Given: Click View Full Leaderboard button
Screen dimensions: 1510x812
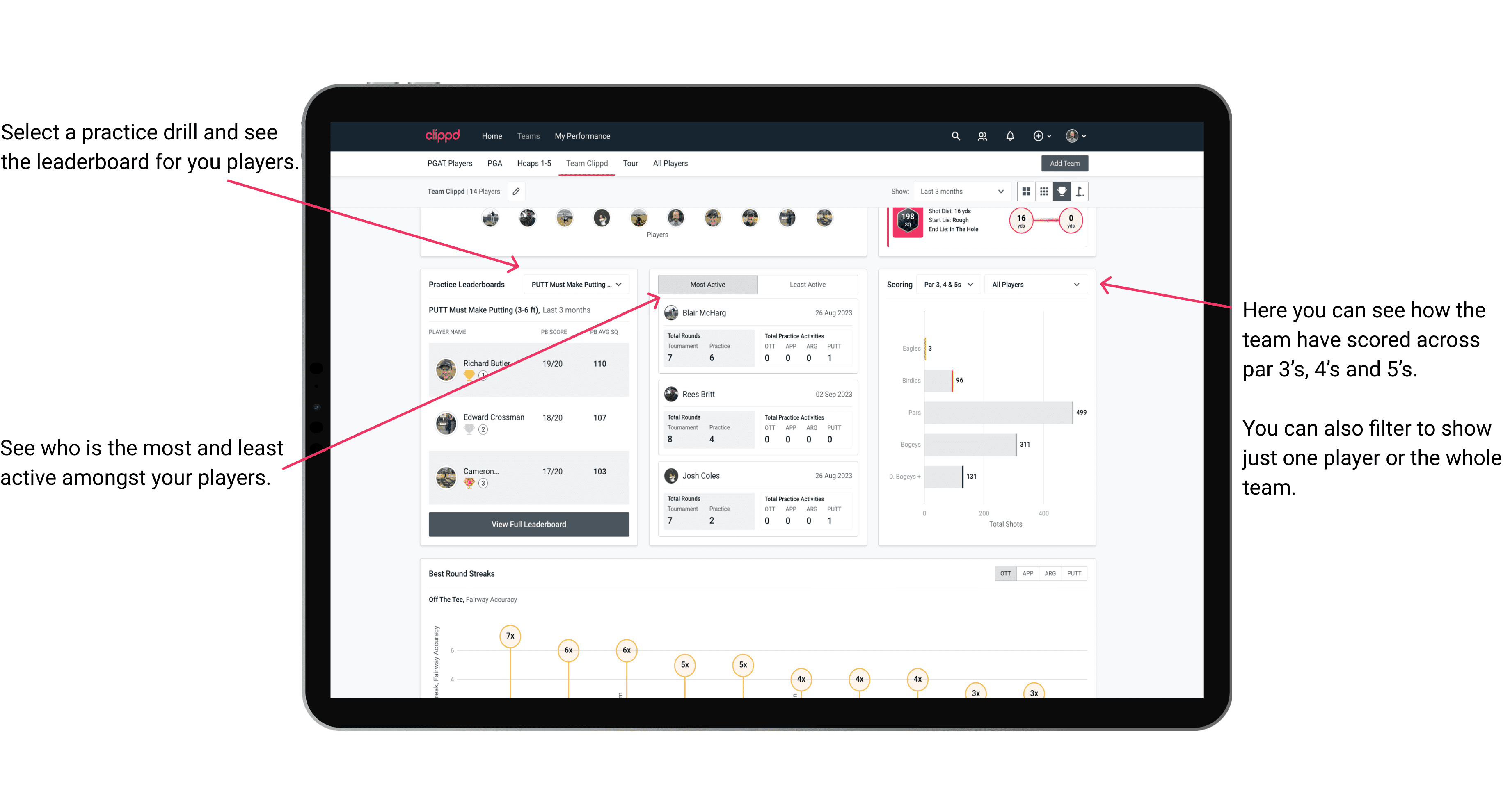Looking at the screenshot, I should click(x=528, y=524).
